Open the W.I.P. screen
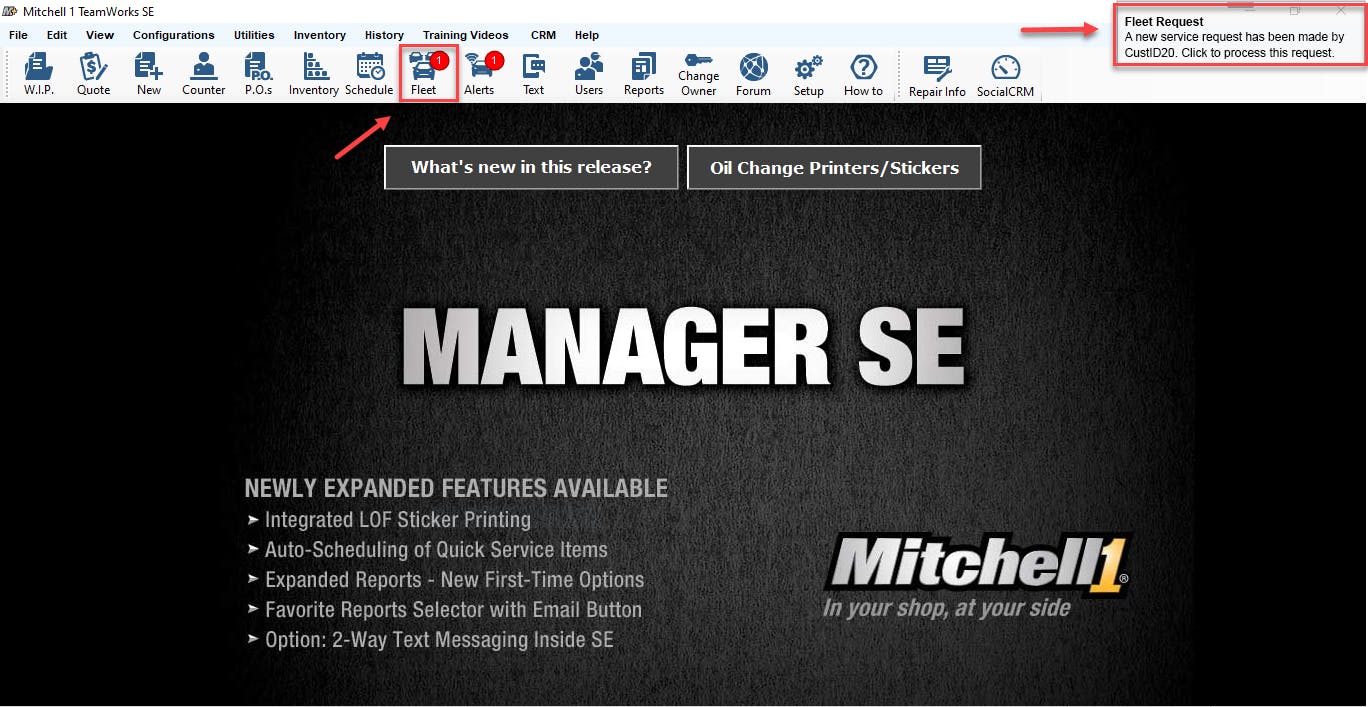This screenshot has width=1368, height=707. [38, 72]
